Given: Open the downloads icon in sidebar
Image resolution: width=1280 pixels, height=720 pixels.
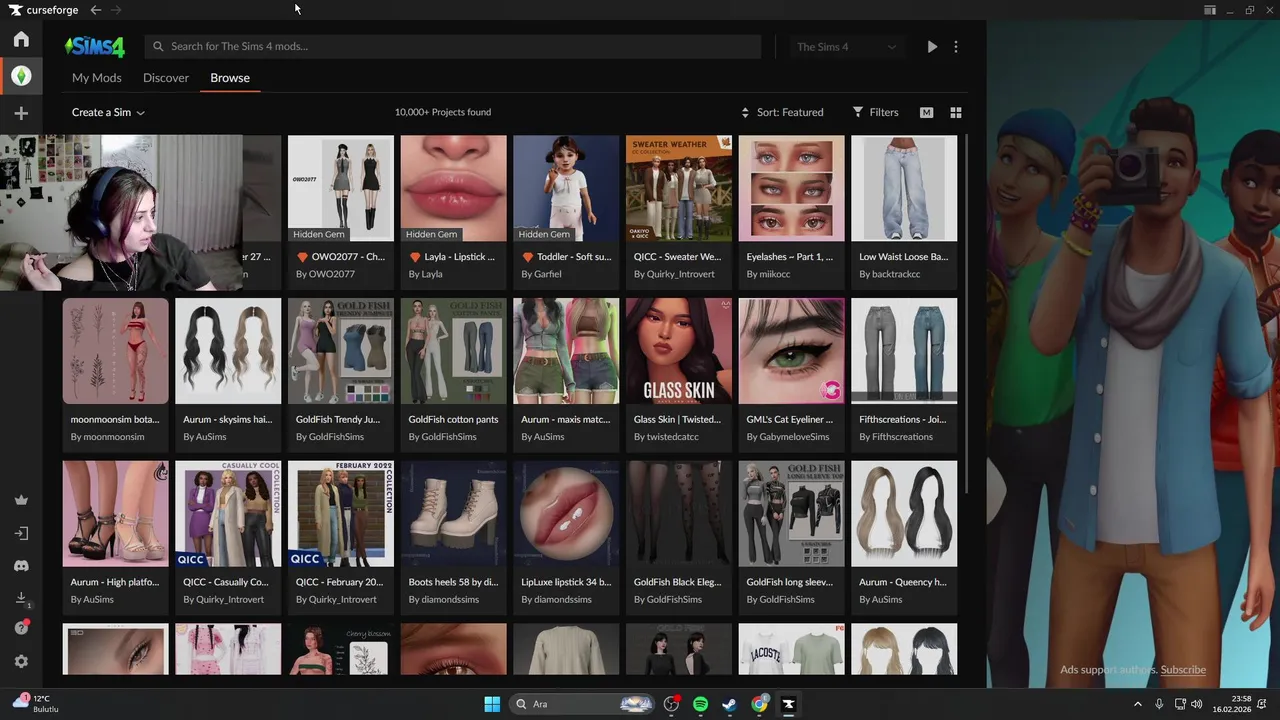Looking at the screenshot, I should (21, 598).
